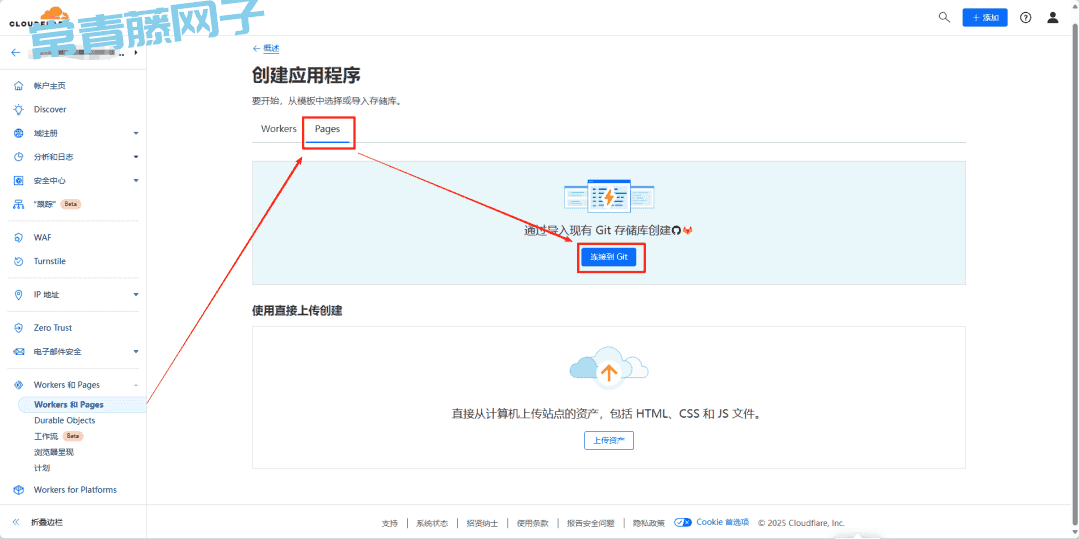Click the back arrow above the sidebar
This screenshot has height=539, width=1080.
pyautogui.click(x=16, y=52)
